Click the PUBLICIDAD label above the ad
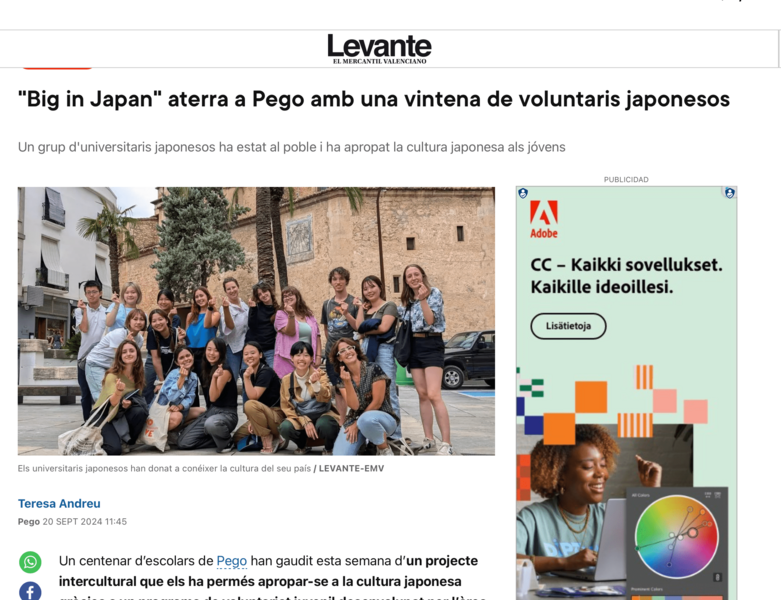The image size is (781, 600). tap(626, 179)
